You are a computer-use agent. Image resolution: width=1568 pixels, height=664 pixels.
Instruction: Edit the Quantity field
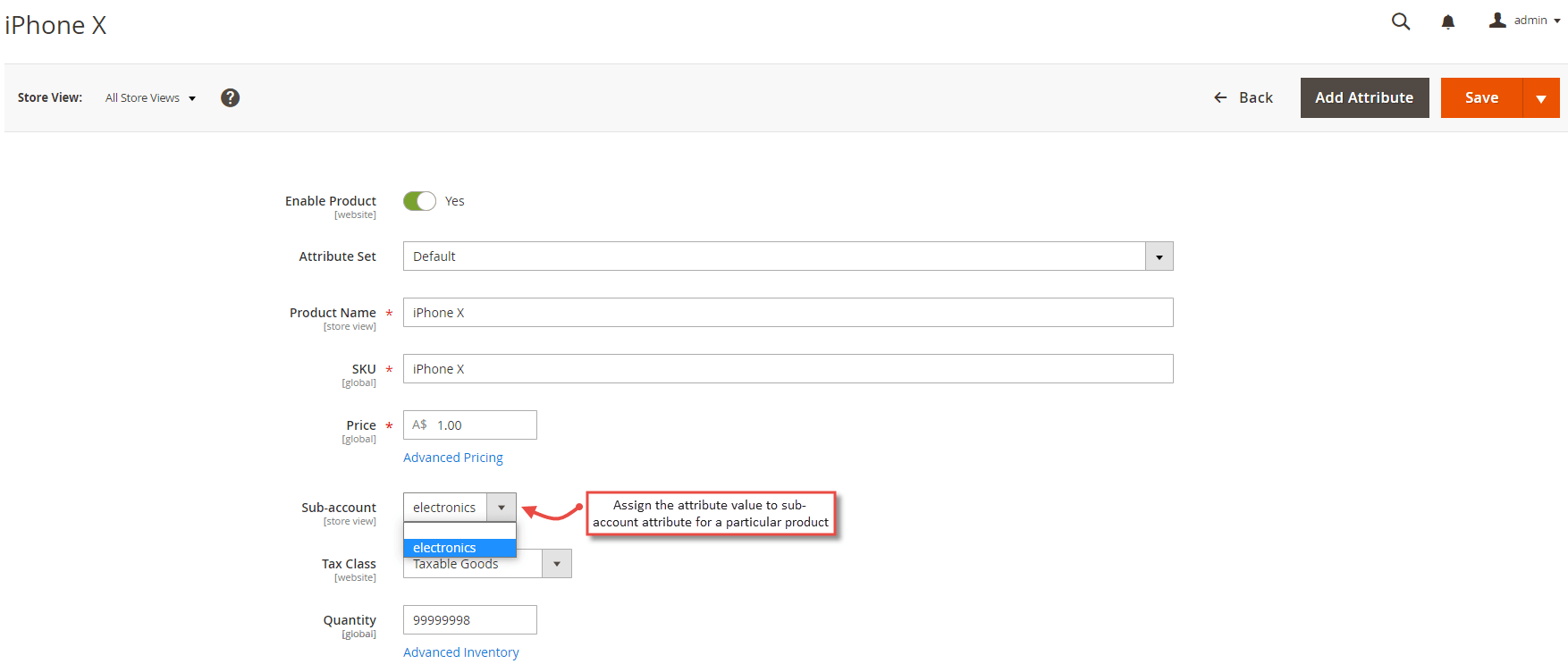click(x=469, y=620)
